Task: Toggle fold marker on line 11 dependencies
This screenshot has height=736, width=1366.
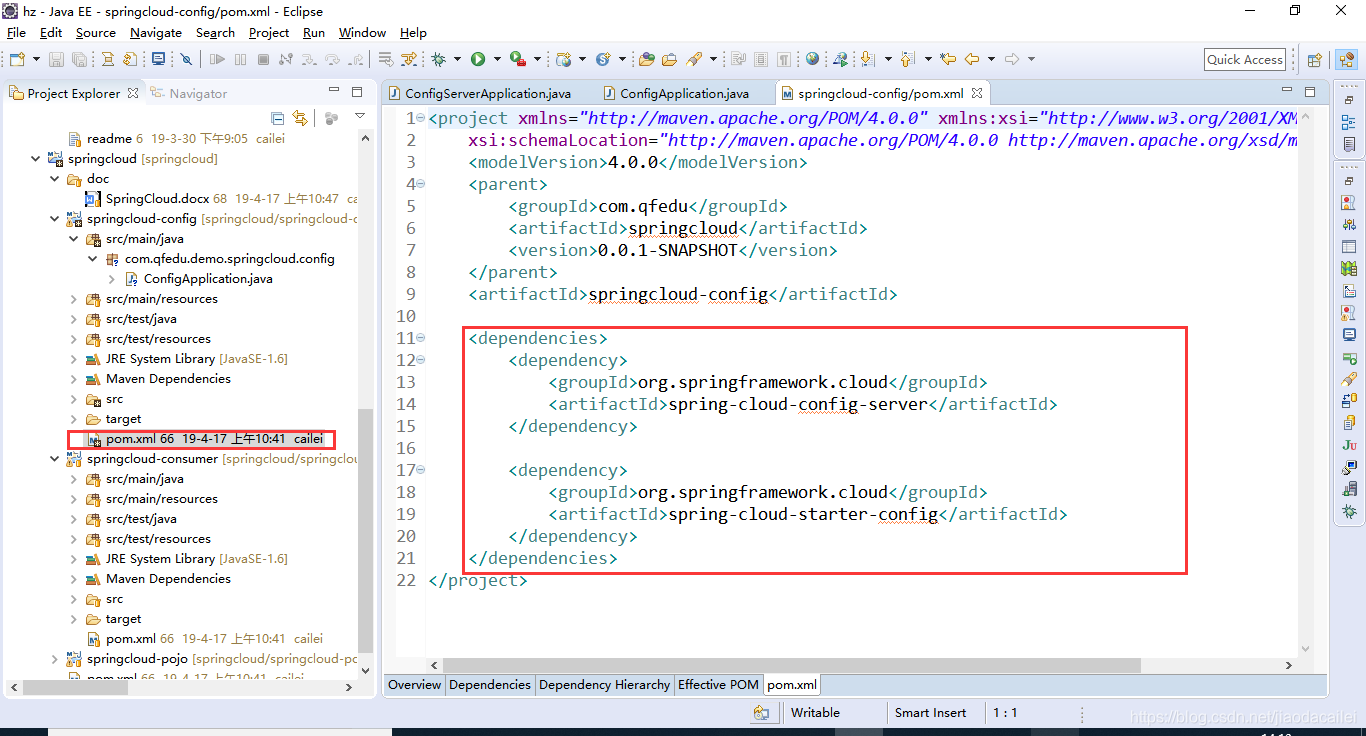Action: tap(420, 338)
